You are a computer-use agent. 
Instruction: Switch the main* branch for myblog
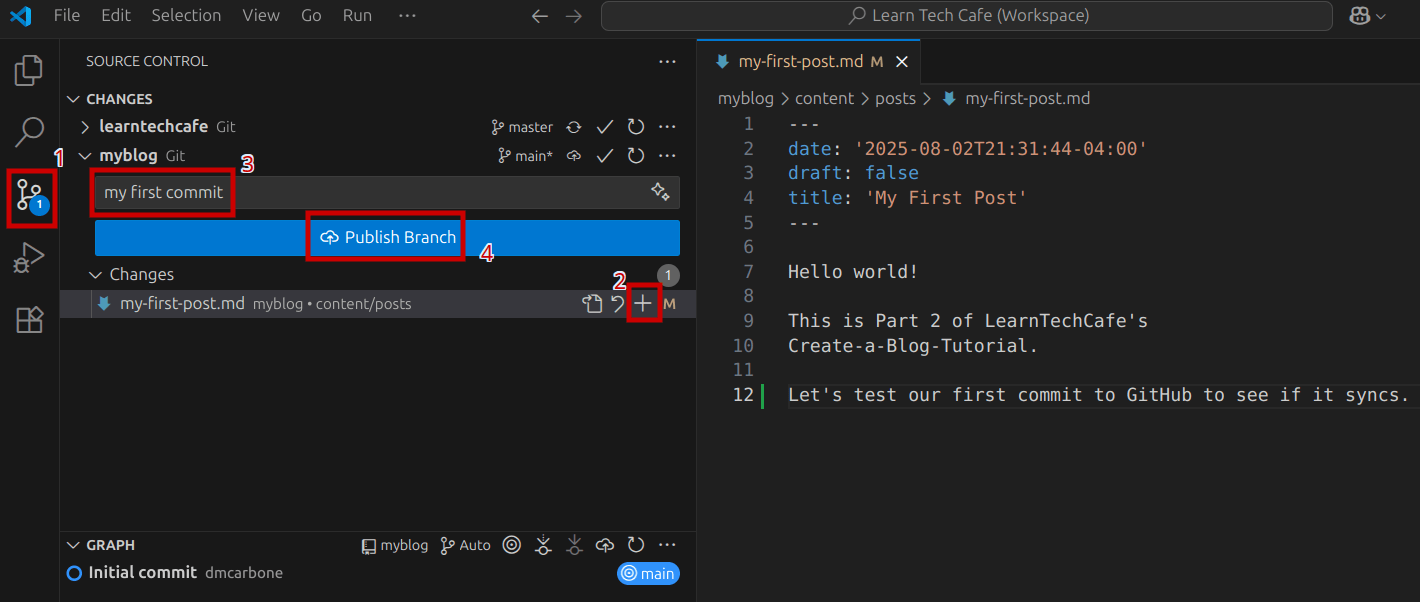[x=525, y=156]
